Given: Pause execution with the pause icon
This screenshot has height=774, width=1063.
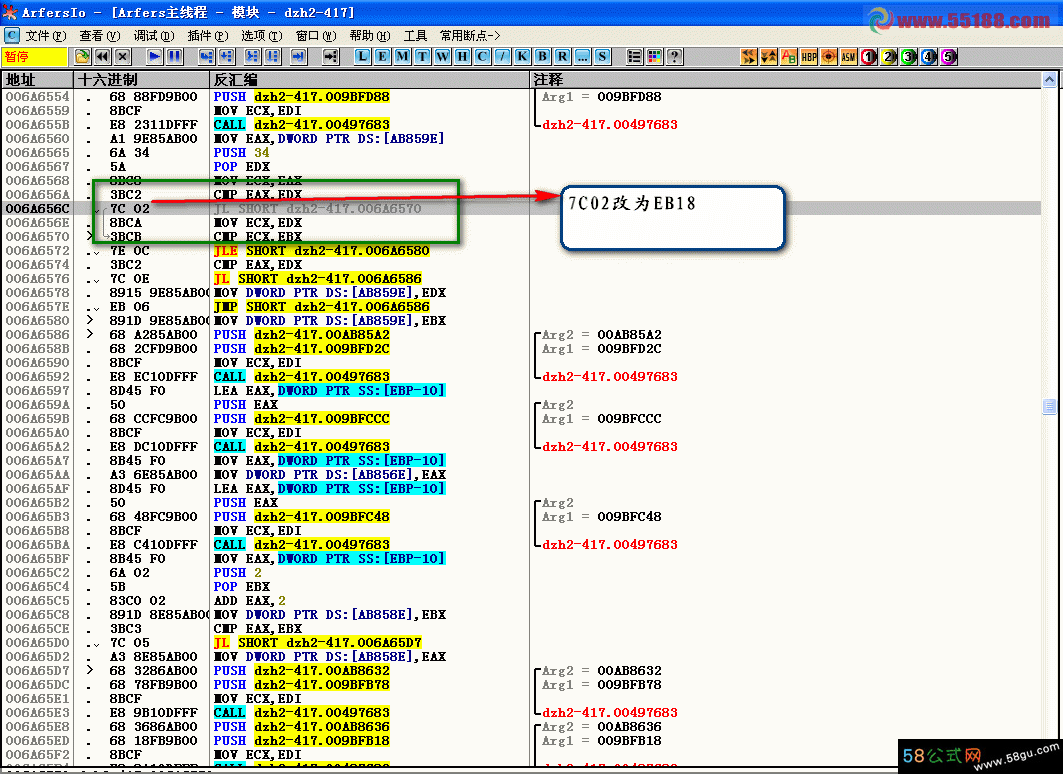Looking at the screenshot, I should (174, 57).
